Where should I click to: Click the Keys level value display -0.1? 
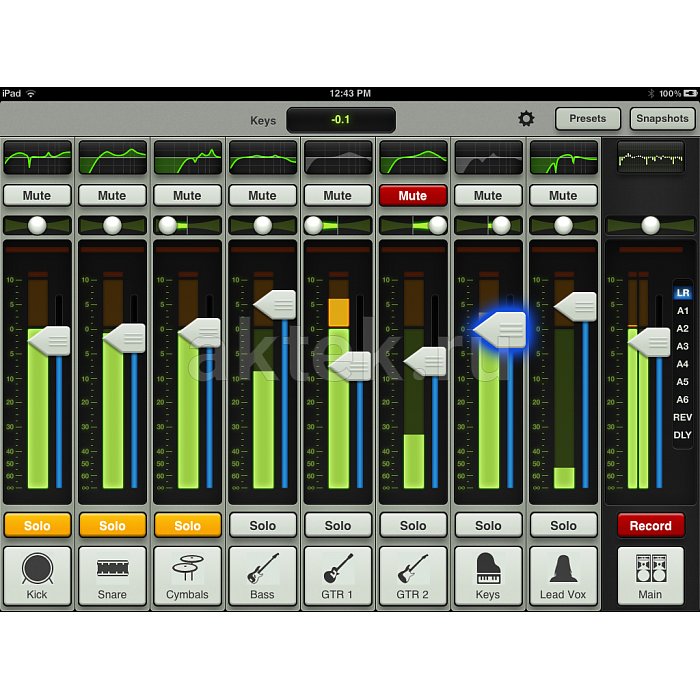coord(341,120)
